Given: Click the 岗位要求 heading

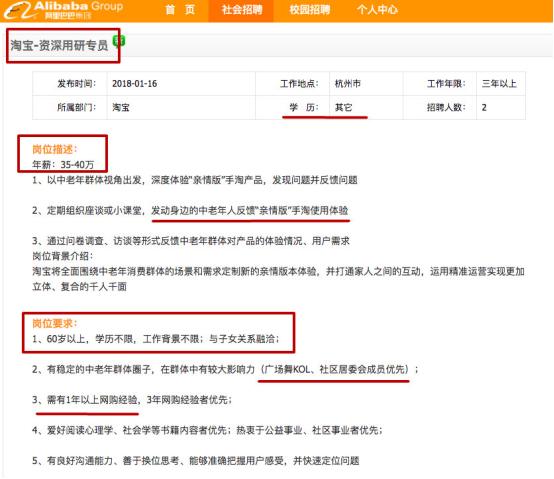Looking at the screenshot, I should coord(55,323).
